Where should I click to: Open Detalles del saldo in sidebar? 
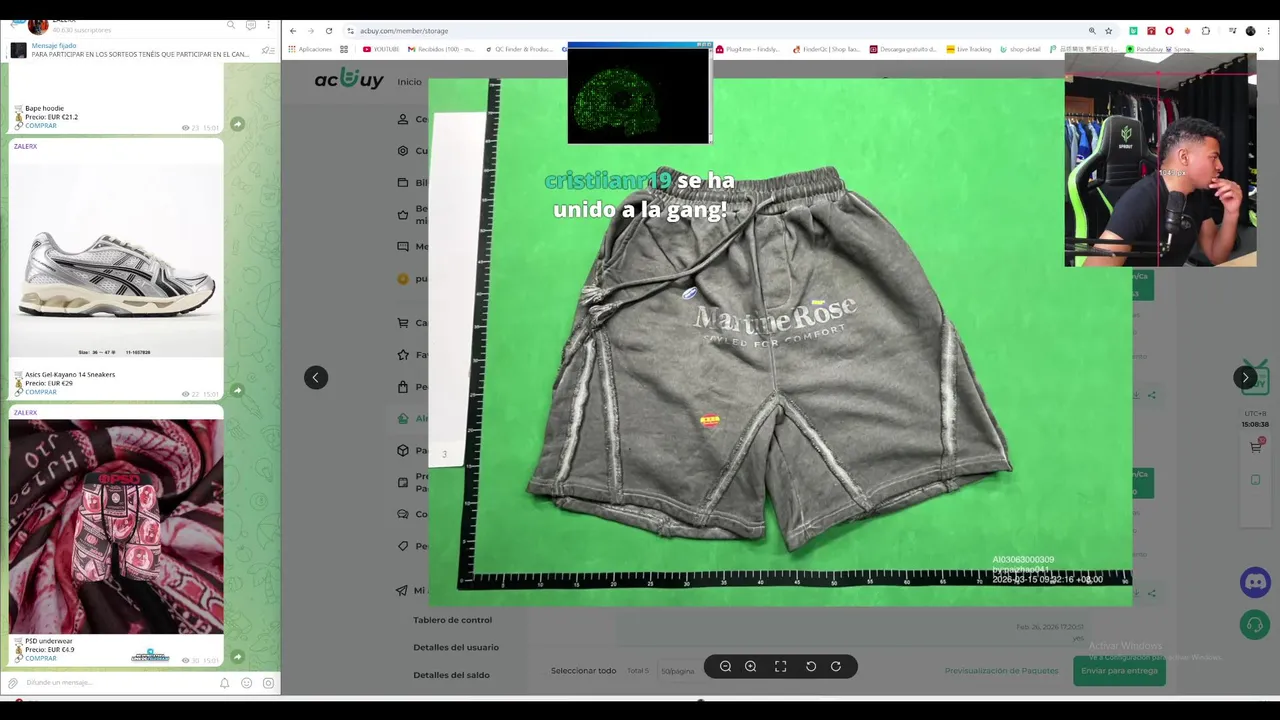(451, 675)
